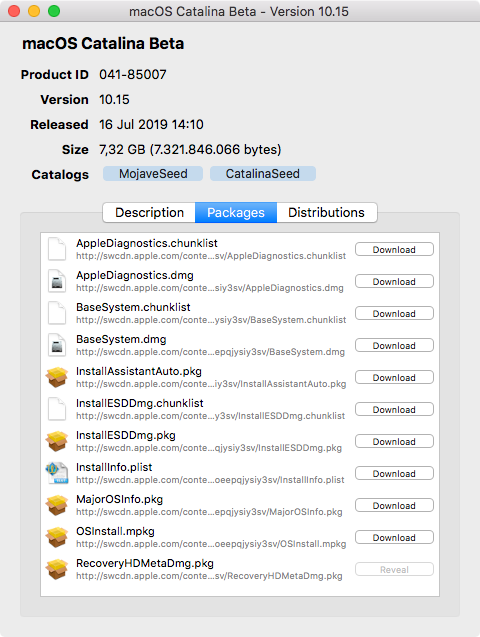Select the Packages tab
Screen dimensions: 480x637
click(x=236, y=212)
